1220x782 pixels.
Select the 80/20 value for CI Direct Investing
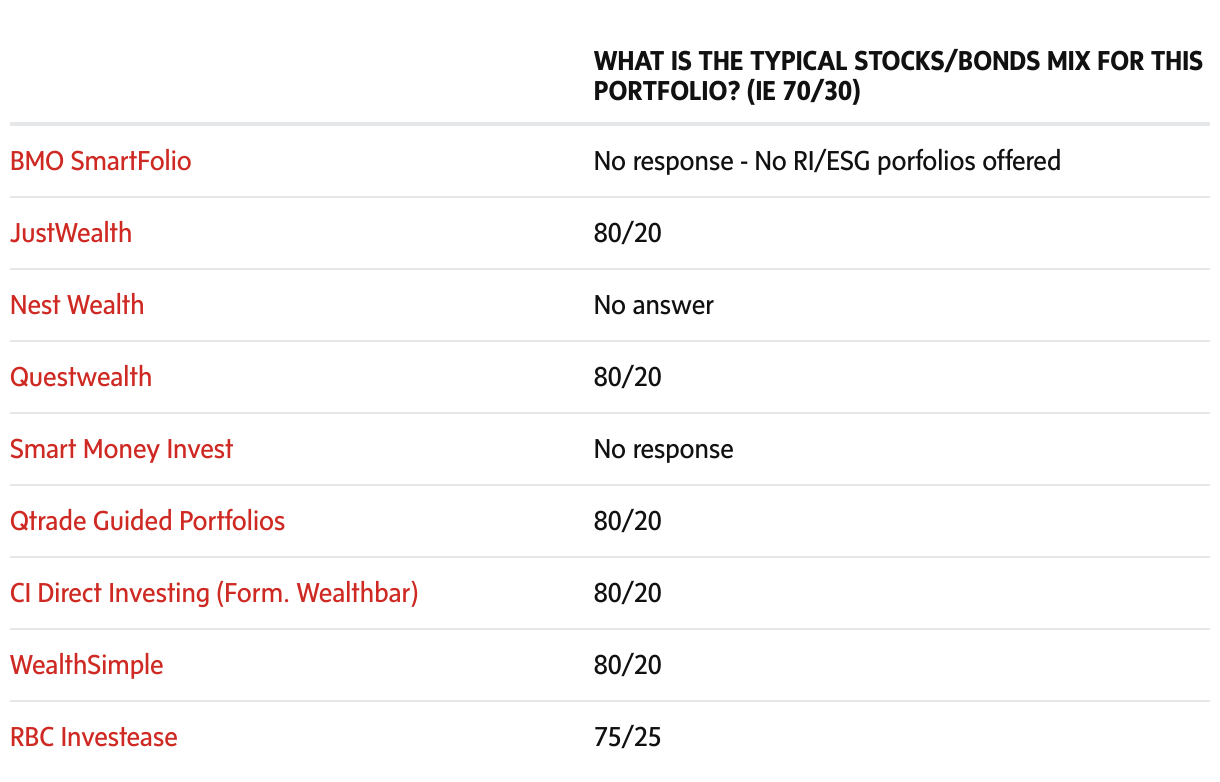tap(628, 593)
